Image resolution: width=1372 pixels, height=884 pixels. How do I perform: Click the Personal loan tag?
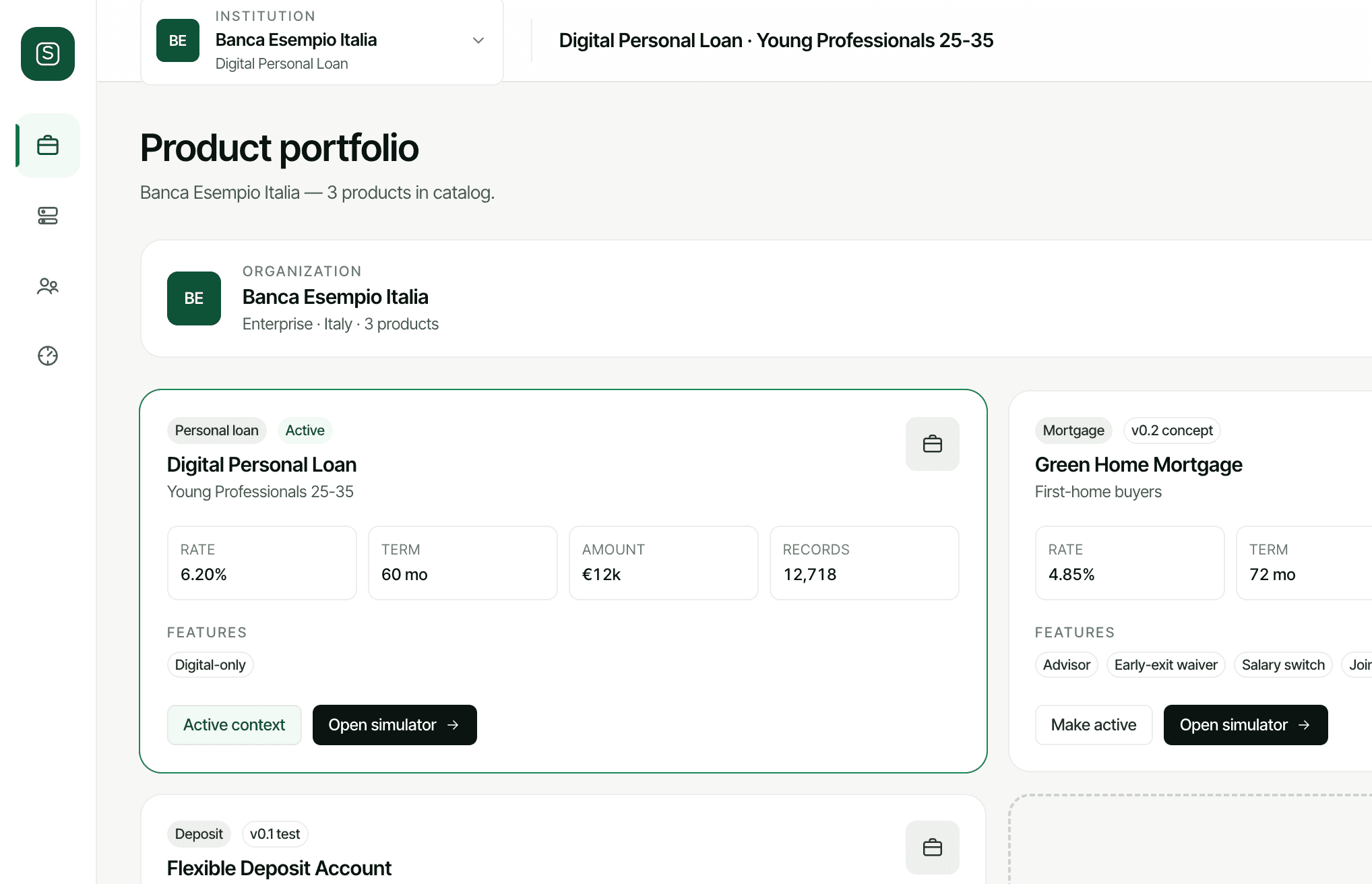[217, 431]
